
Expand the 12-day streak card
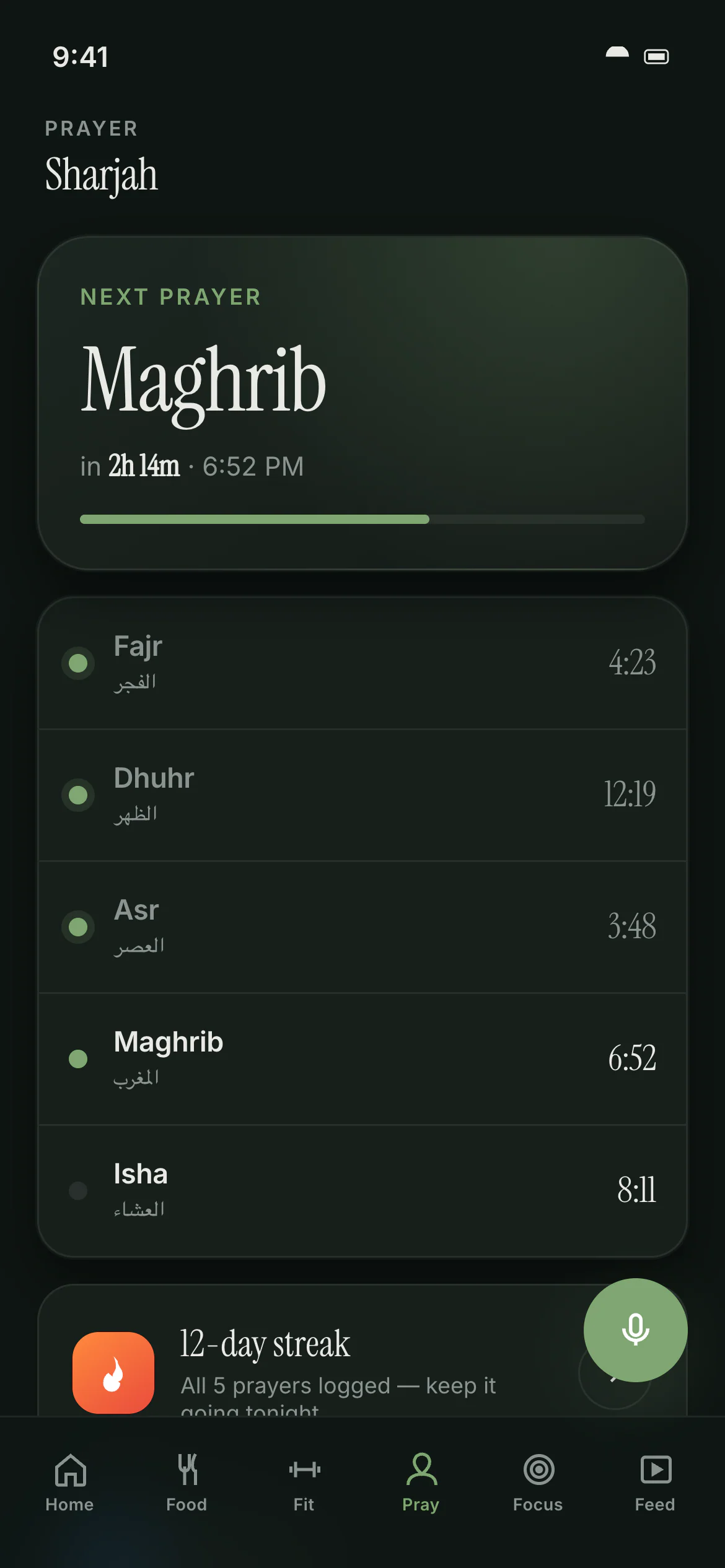[362, 1351]
